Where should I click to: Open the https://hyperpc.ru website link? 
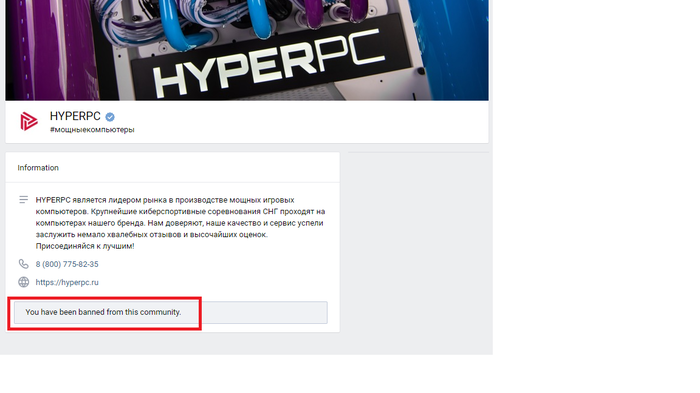pyautogui.click(x=67, y=282)
